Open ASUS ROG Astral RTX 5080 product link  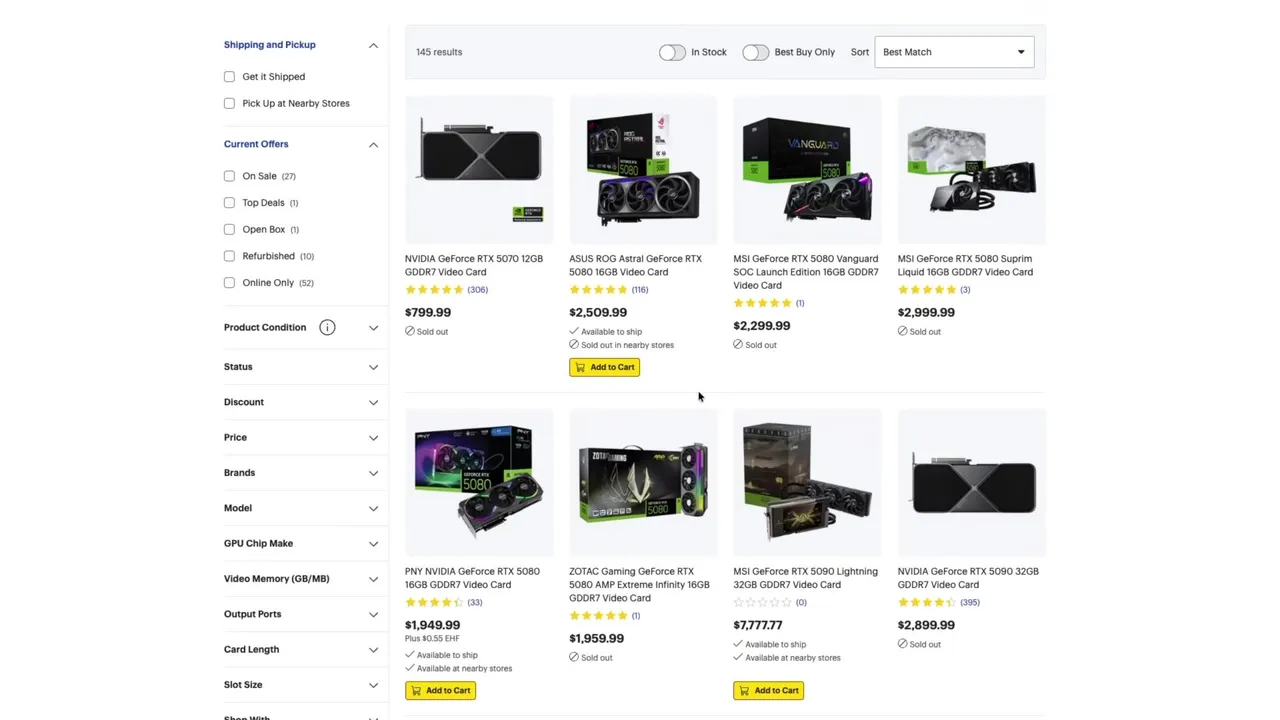point(636,265)
